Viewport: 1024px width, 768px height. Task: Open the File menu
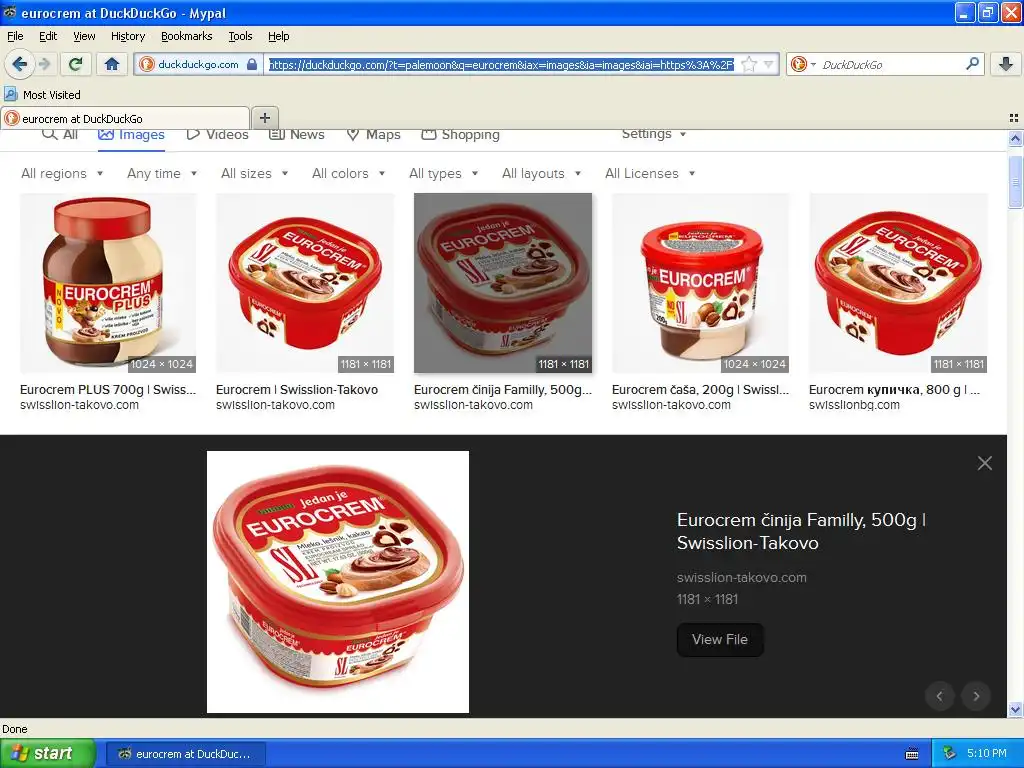point(15,36)
